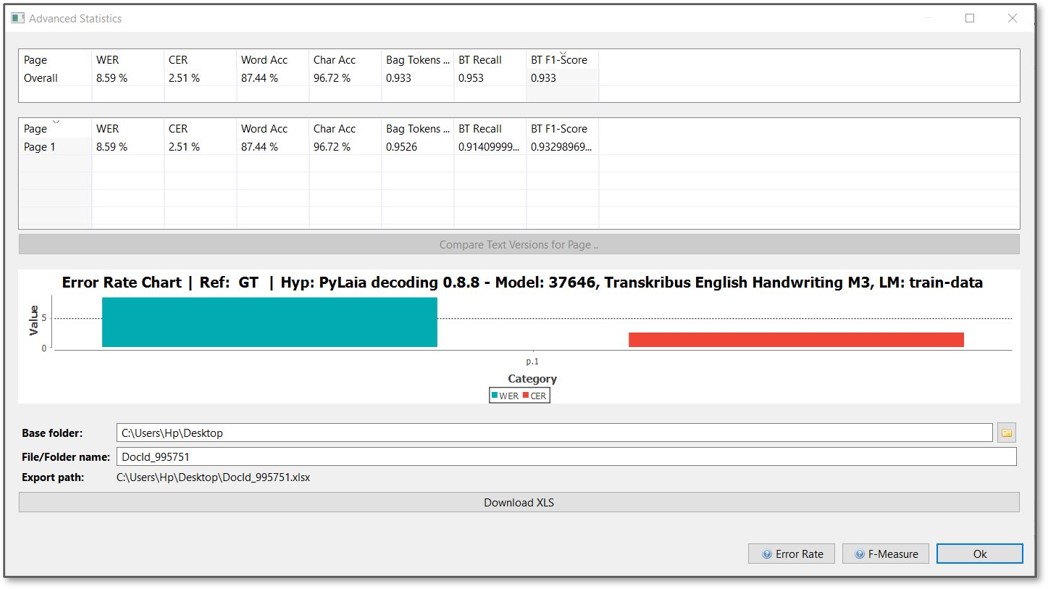
Task: Click the 0.9526 Bag Tokens value for Page 1
Action: (x=401, y=146)
